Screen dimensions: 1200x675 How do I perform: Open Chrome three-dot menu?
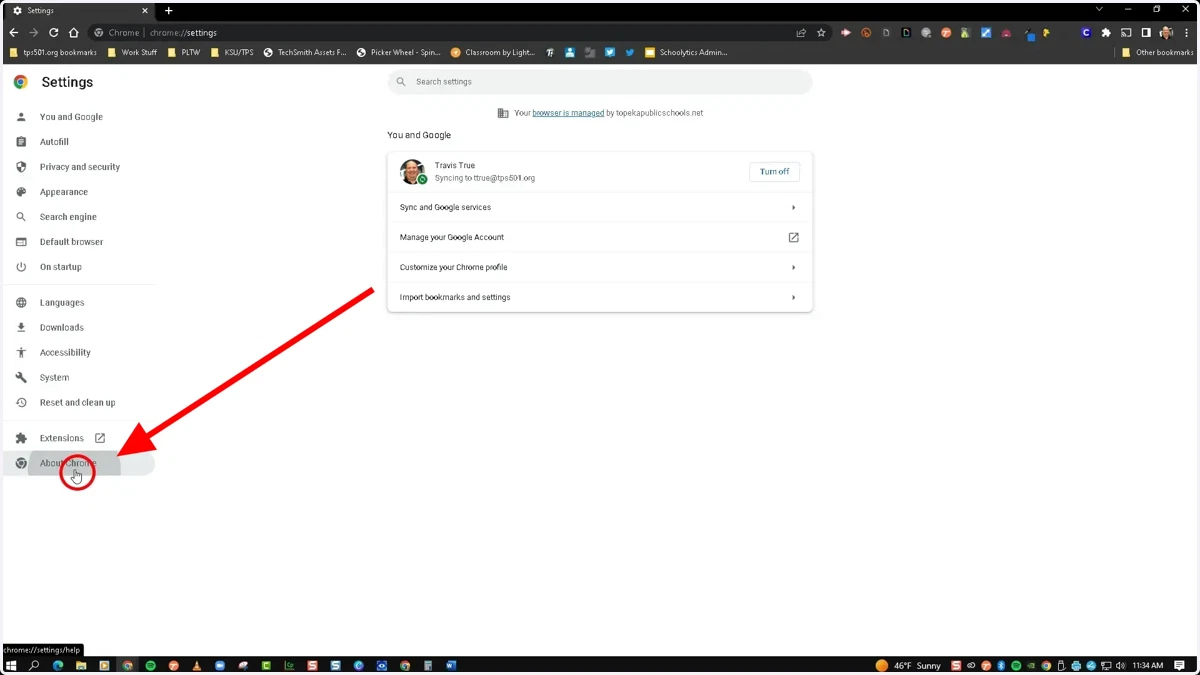(x=1186, y=33)
